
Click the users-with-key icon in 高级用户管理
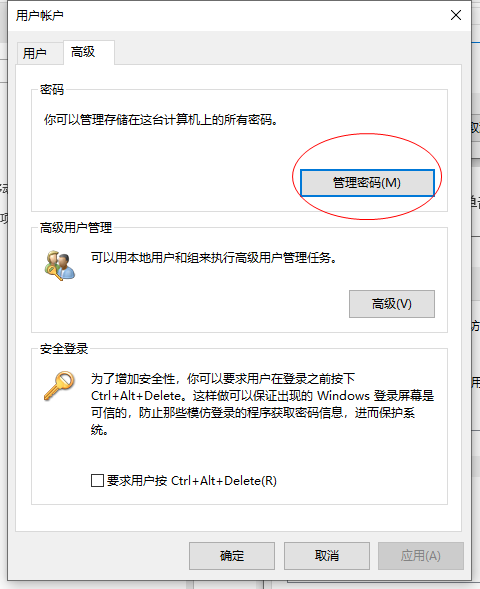click(60, 266)
